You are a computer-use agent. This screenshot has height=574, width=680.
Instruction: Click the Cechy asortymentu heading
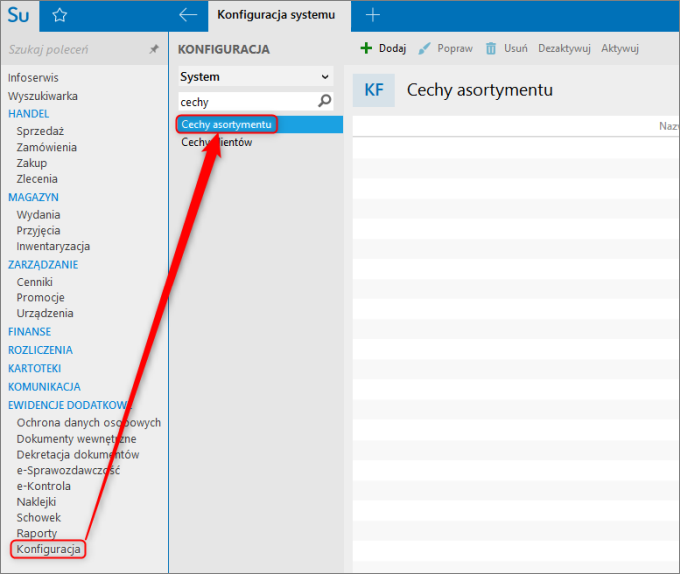(480, 90)
